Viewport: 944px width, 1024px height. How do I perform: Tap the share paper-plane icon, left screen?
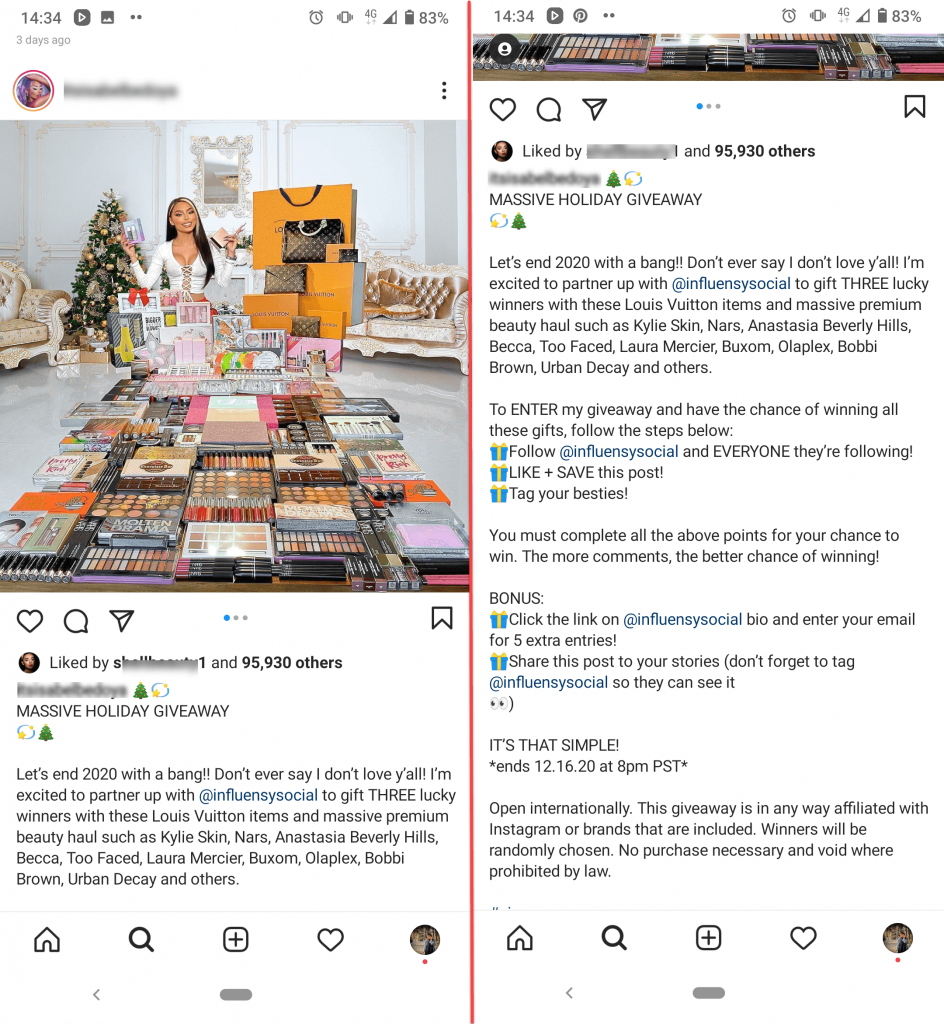[x=121, y=620]
